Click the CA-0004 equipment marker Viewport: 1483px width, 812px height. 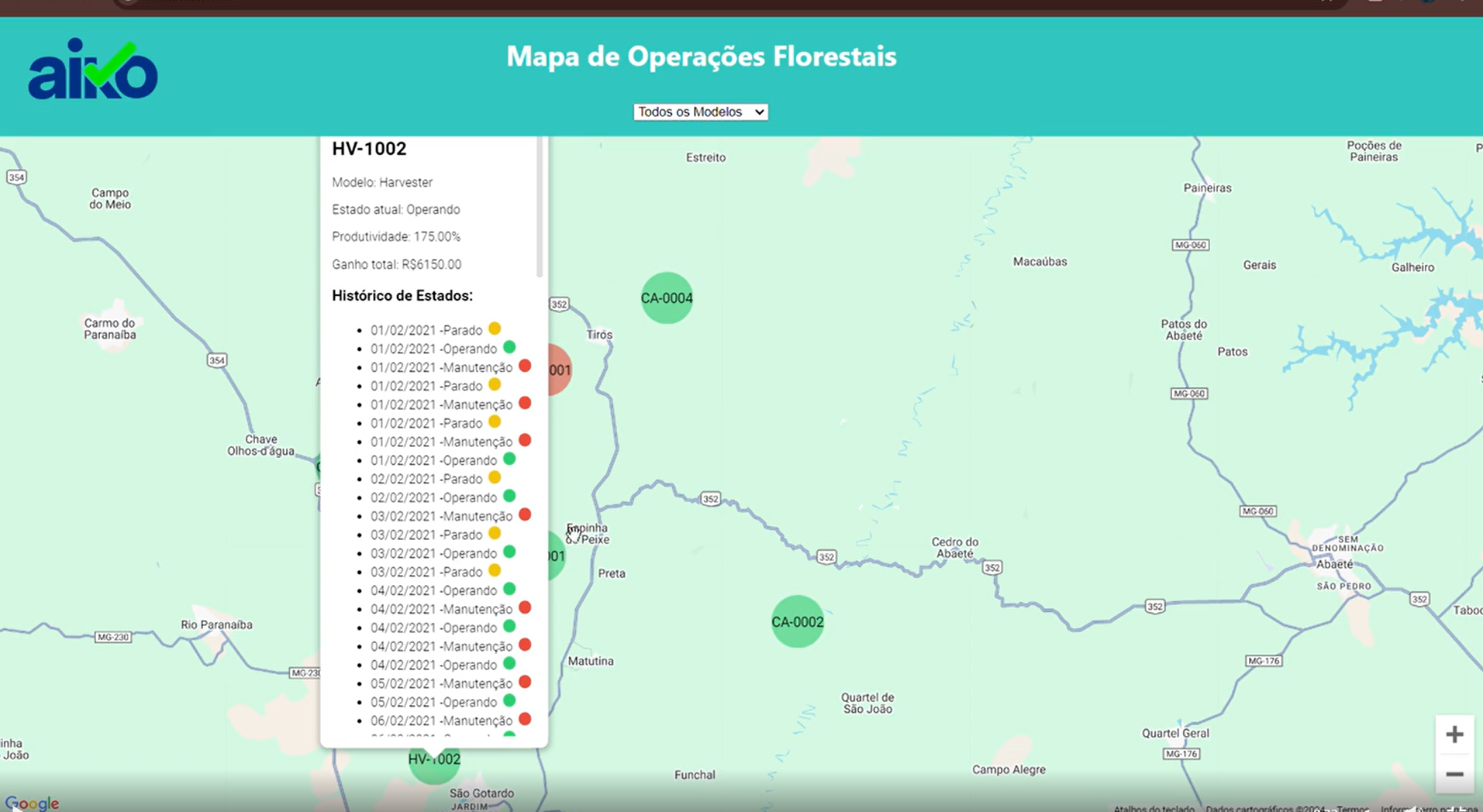tap(667, 298)
